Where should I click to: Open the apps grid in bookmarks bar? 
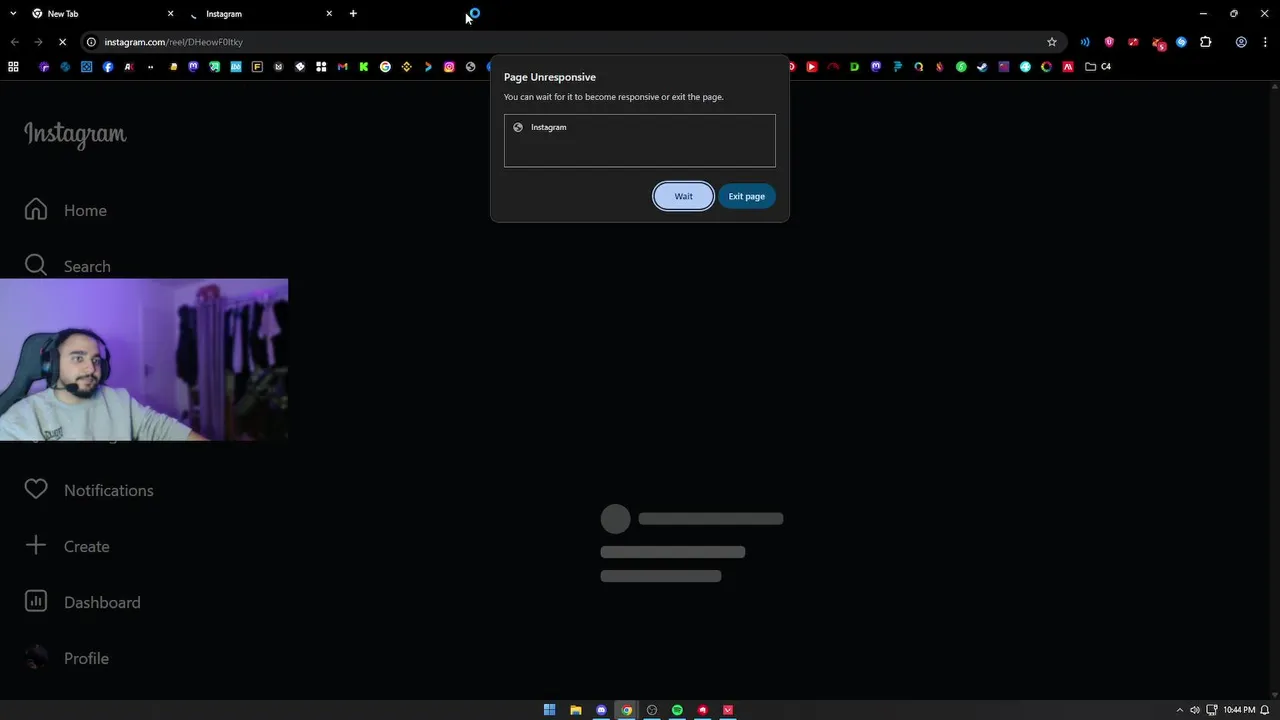[x=13, y=67]
